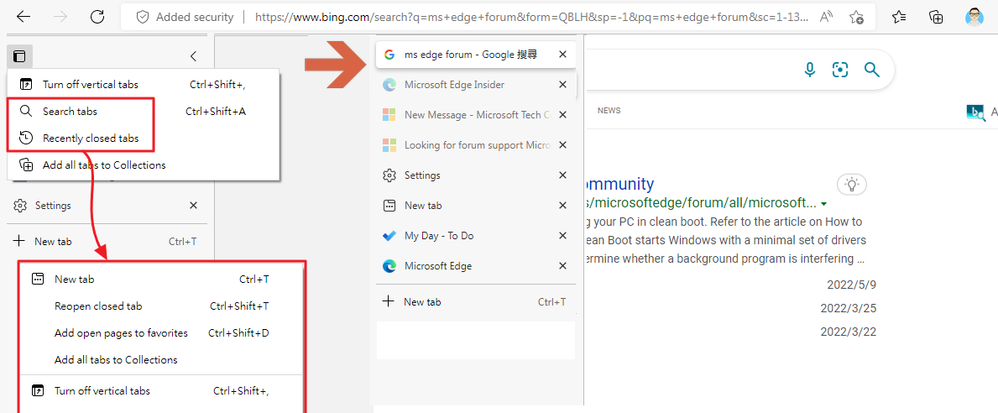Image resolution: width=998 pixels, height=413 pixels.
Task: Click plus New tab button in middle pane
Action: [x=475, y=302]
